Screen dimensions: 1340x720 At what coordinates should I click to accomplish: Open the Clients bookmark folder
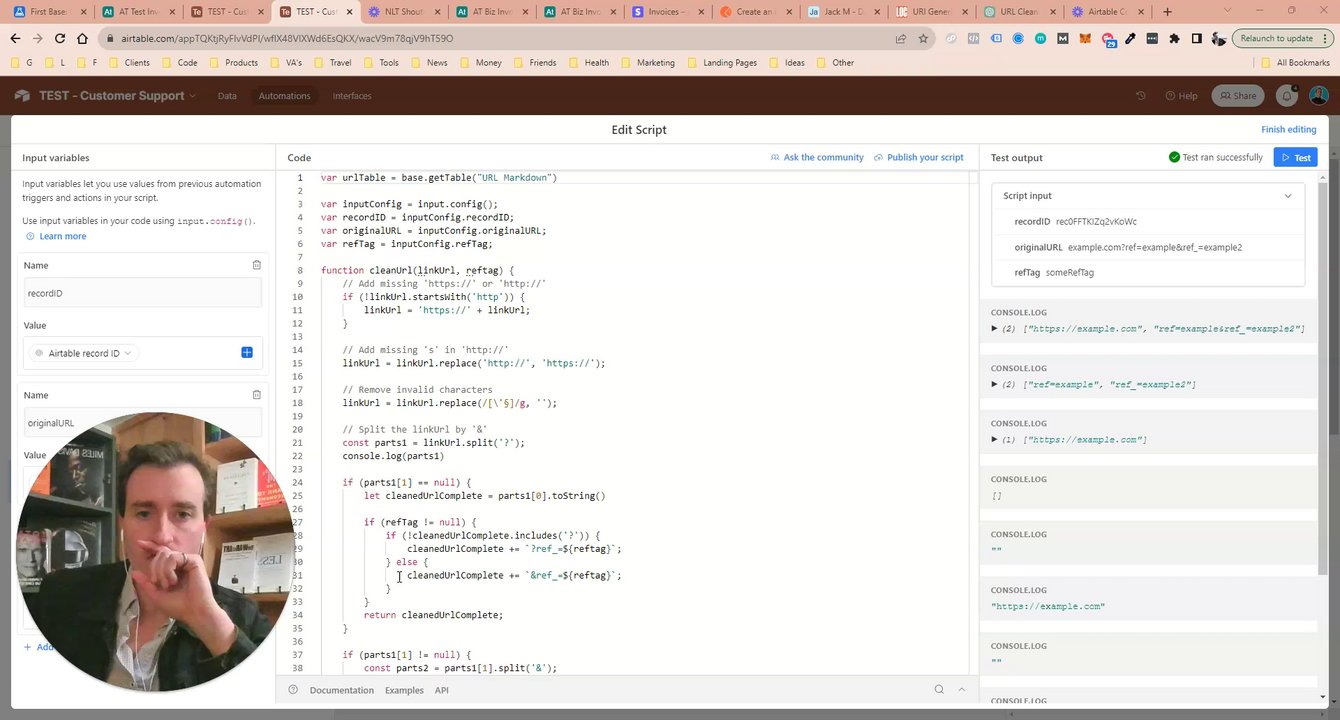pyautogui.click(x=129, y=62)
